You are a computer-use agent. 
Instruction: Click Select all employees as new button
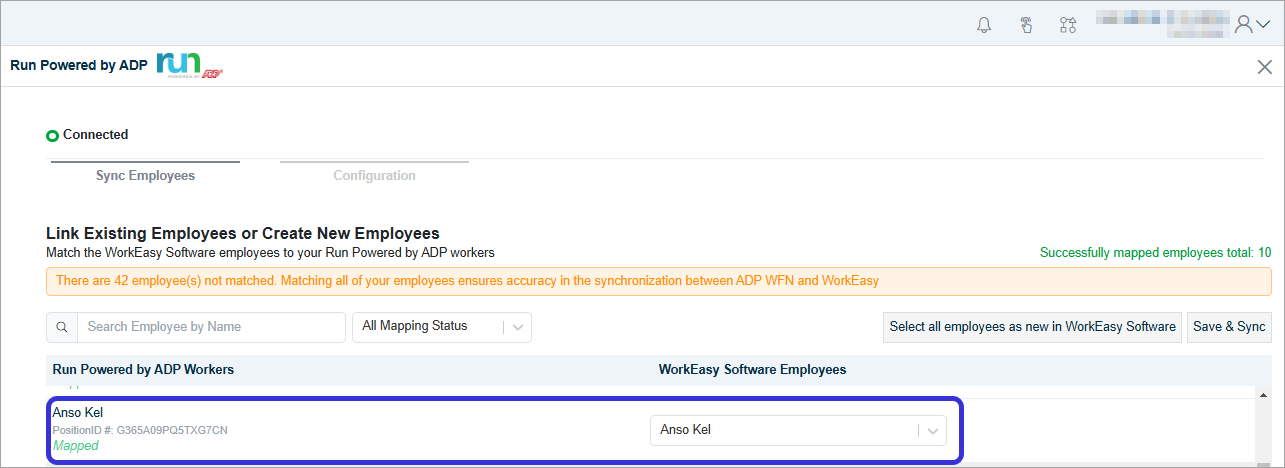click(1033, 327)
